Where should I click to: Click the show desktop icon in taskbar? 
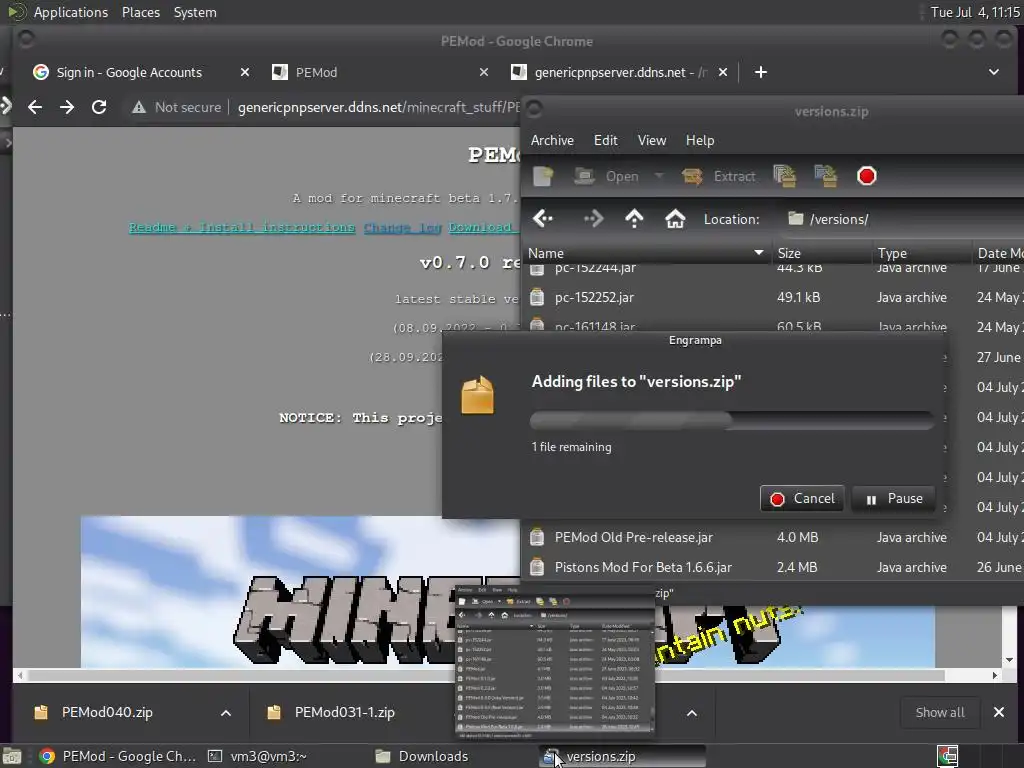click(x=12, y=756)
